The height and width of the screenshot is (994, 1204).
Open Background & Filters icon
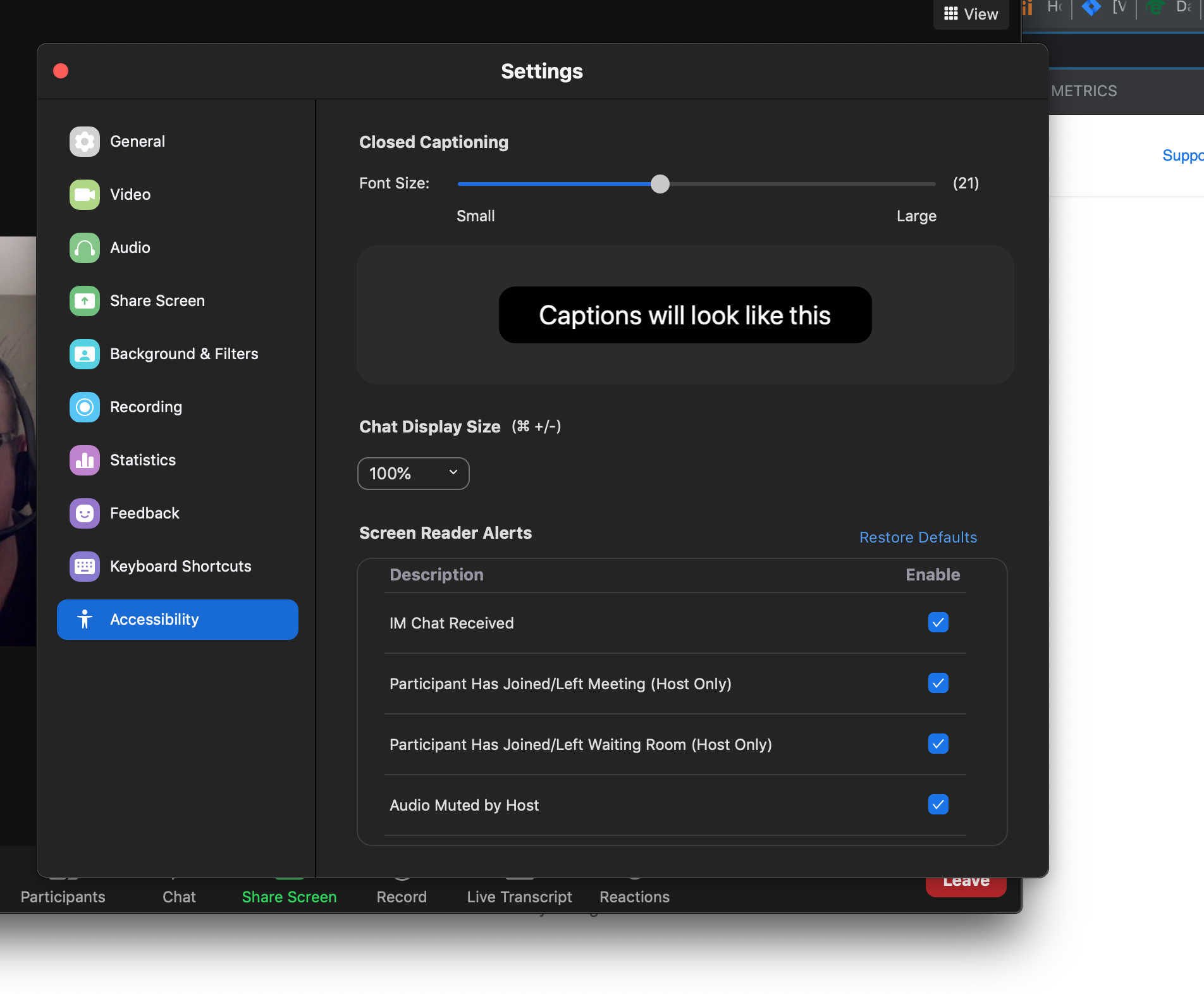(x=84, y=354)
